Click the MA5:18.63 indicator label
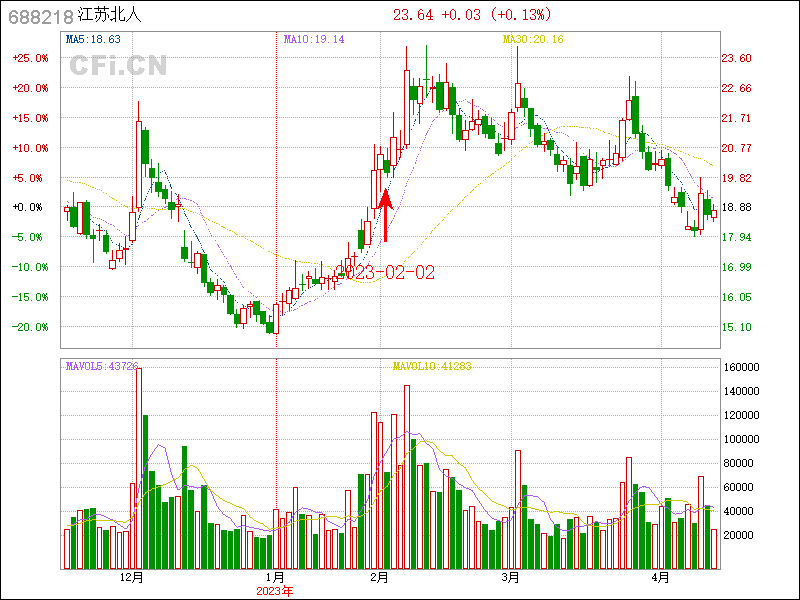Viewport: 800px width, 600px height. [92, 40]
